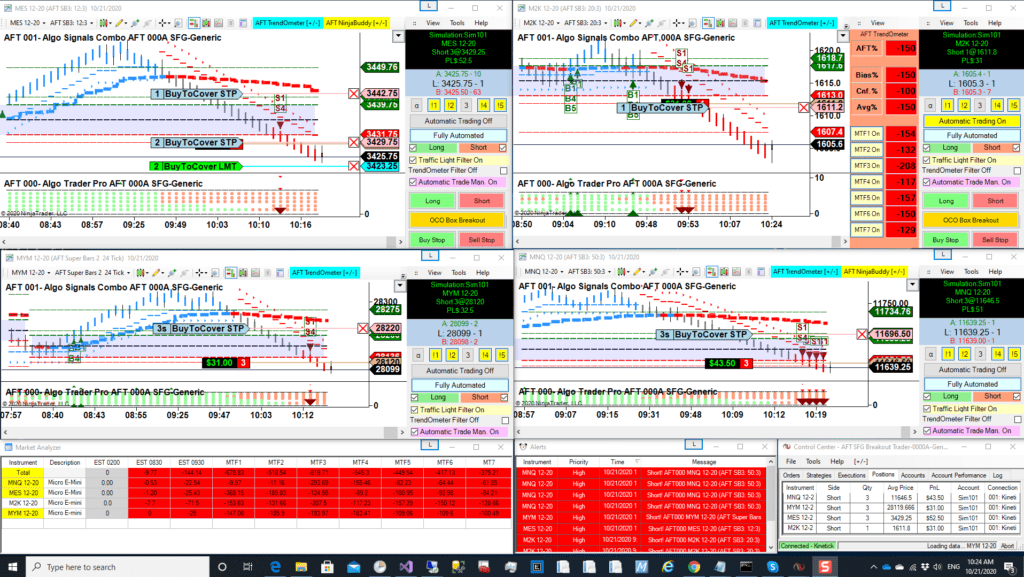Open Task View on taskbar
This screenshot has height=577, width=1024.
[247, 567]
